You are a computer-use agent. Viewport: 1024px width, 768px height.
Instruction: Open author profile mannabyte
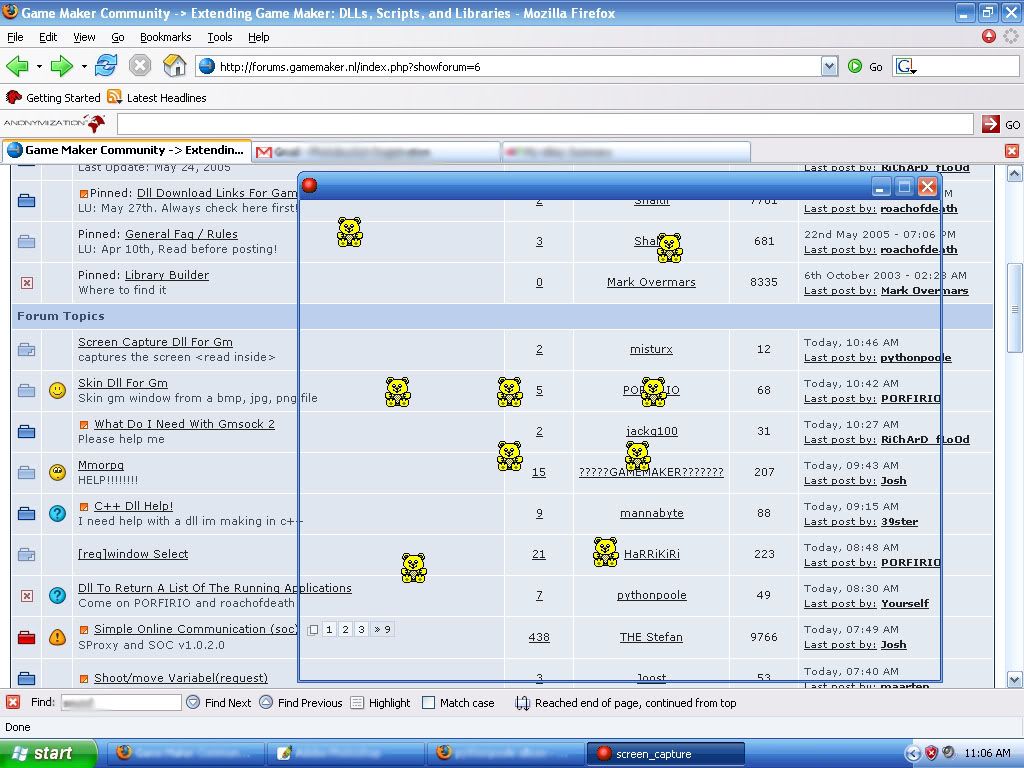coord(651,513)
